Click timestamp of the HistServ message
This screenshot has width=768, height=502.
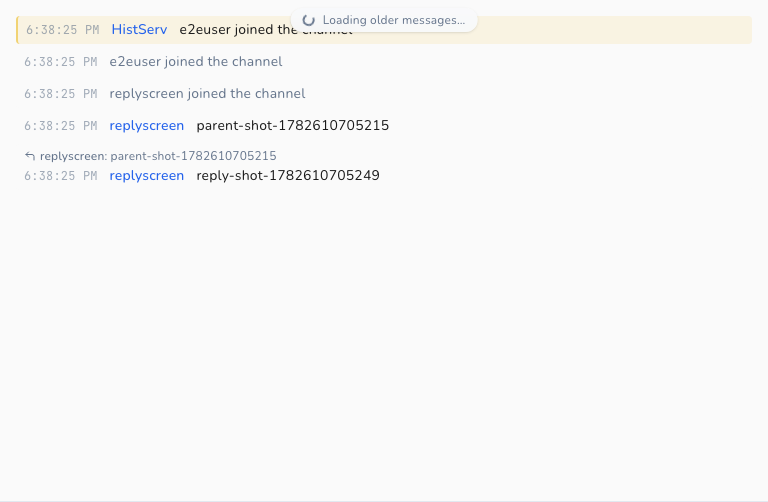pyautogui.click(x=63, y=30)
